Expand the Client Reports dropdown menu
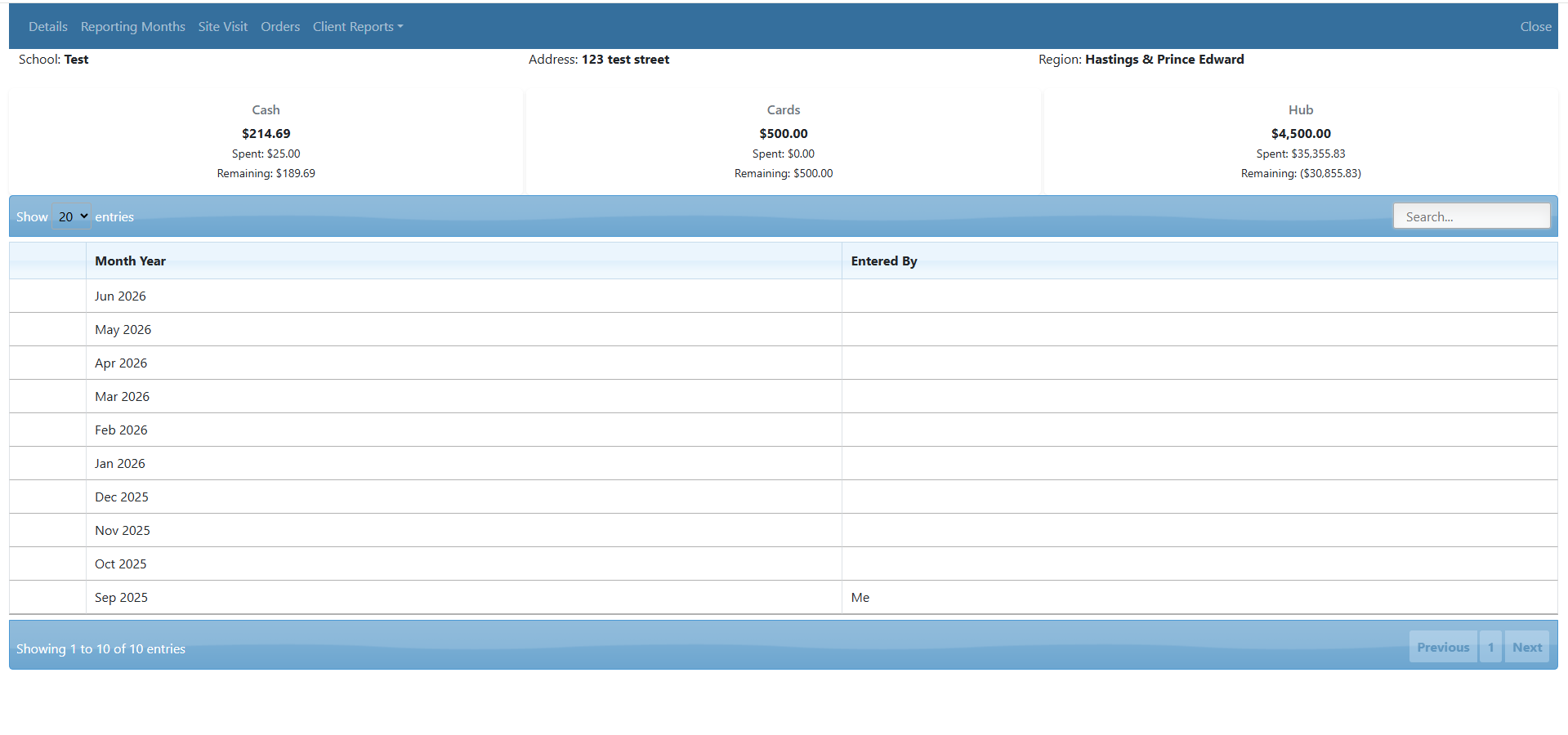 pyautogui.click(x=358, y=27)
